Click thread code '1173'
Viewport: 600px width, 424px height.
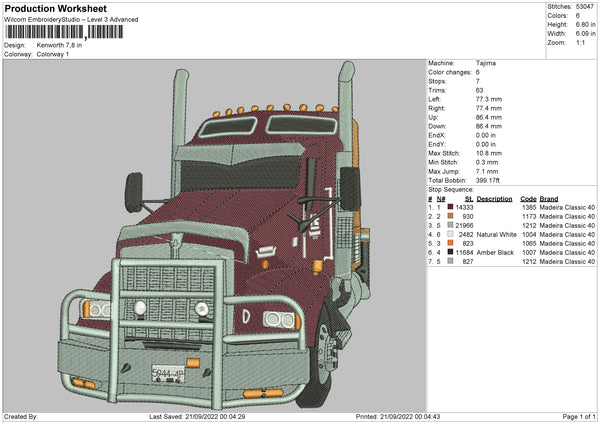coord(529,216)
